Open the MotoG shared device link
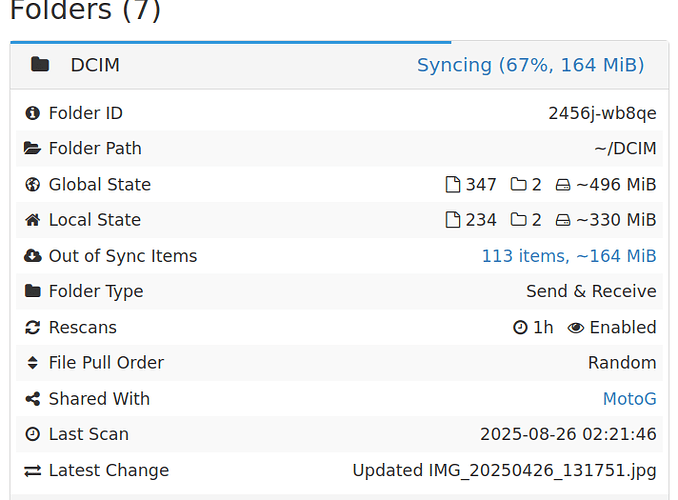The image size is (678, 500). pyautogui.click(x=629, y=399)
